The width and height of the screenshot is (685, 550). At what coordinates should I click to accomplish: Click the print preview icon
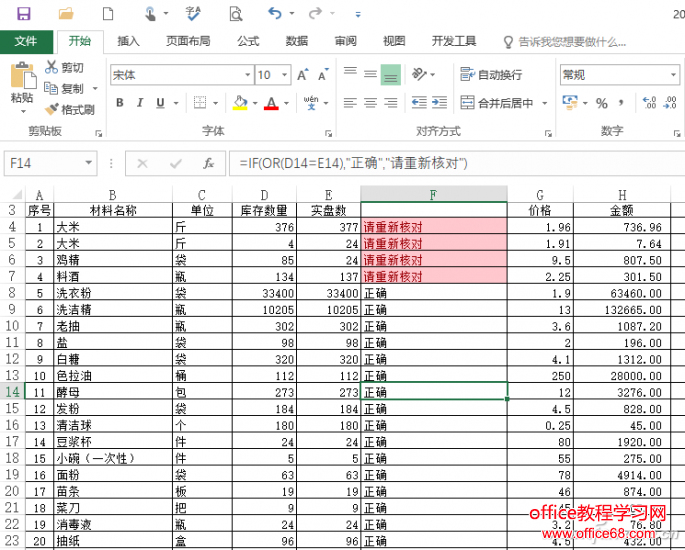[235, 14]
